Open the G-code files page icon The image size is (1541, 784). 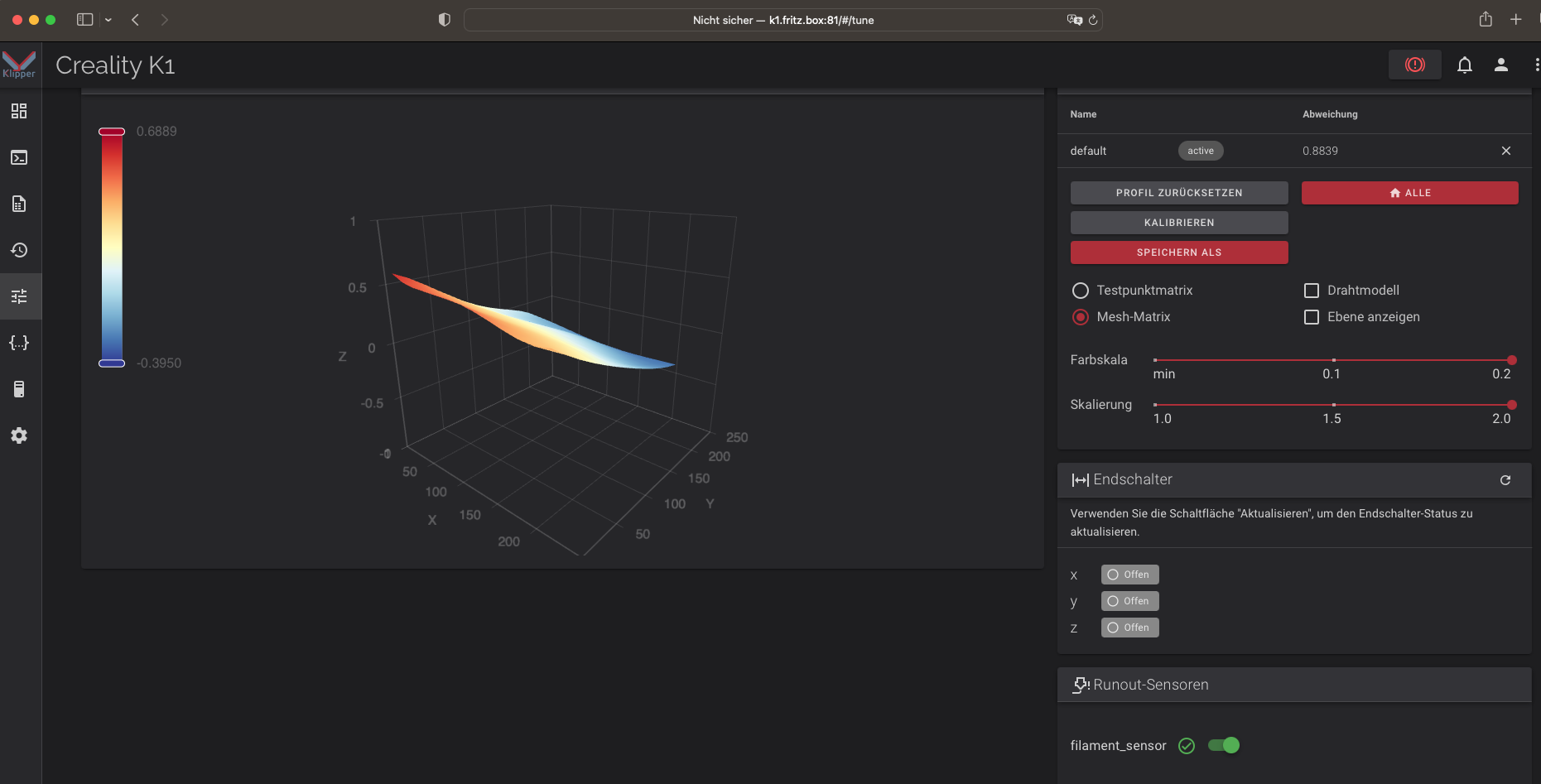click(x=19, y=204)
